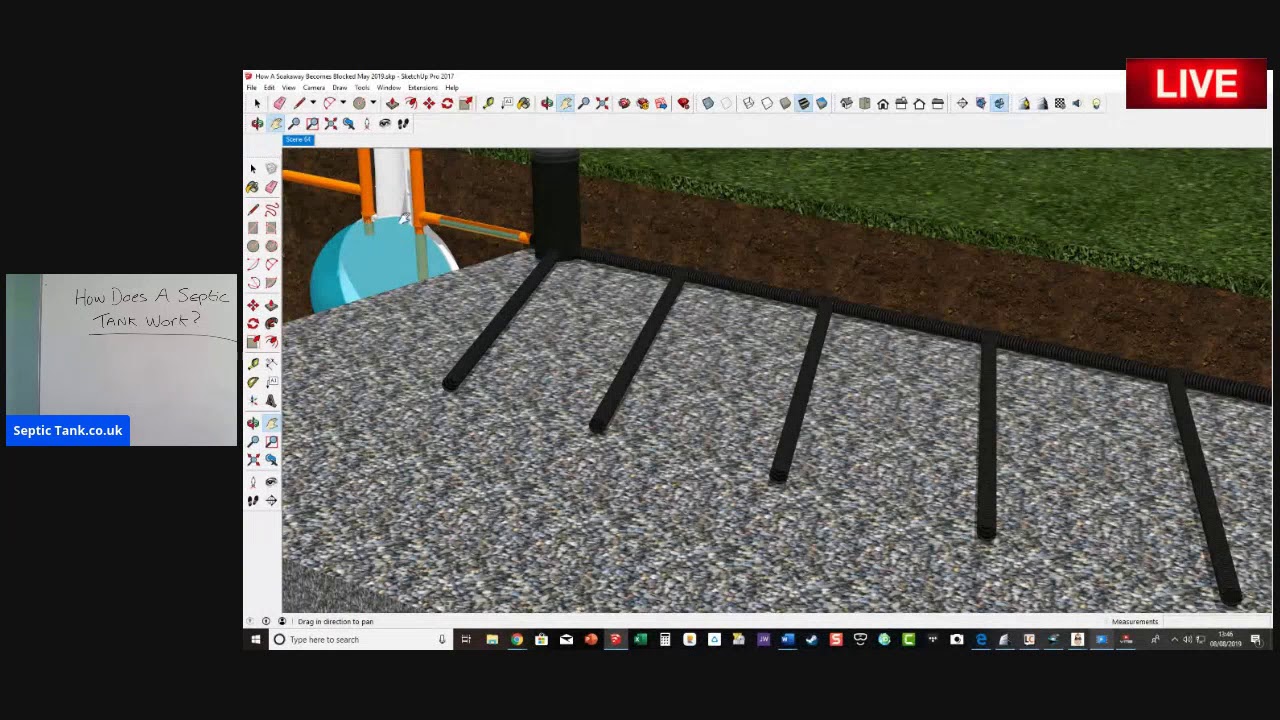Open the Draw menu

340,88
